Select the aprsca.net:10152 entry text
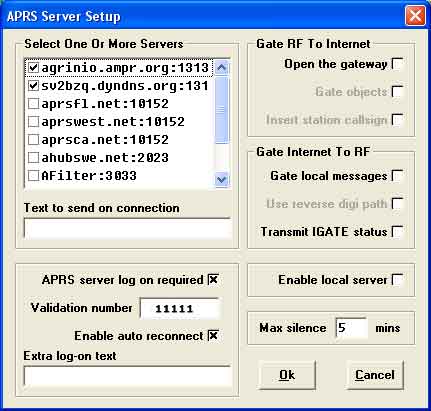Image resolution: width=431 pixels, height=411 pixels. pos(105,140)
